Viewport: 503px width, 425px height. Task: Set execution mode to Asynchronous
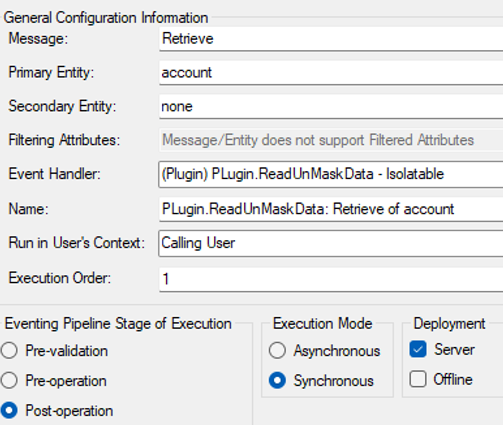coord(277,351)
